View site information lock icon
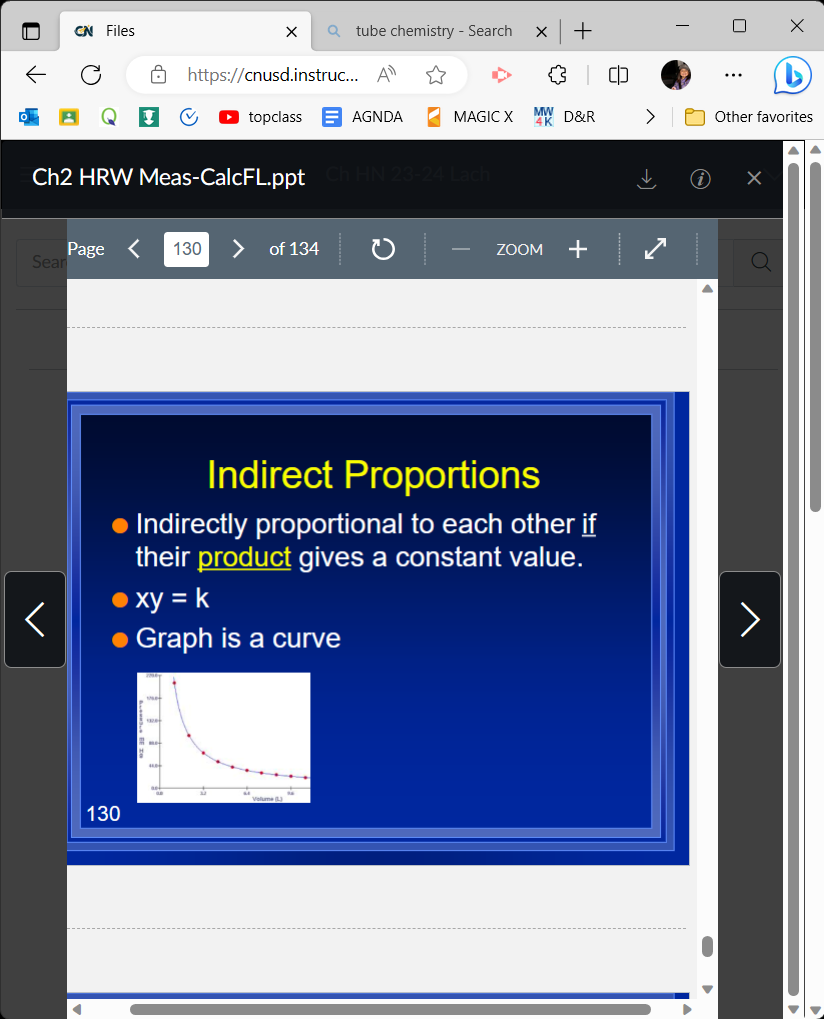 [x=158, y=75]
